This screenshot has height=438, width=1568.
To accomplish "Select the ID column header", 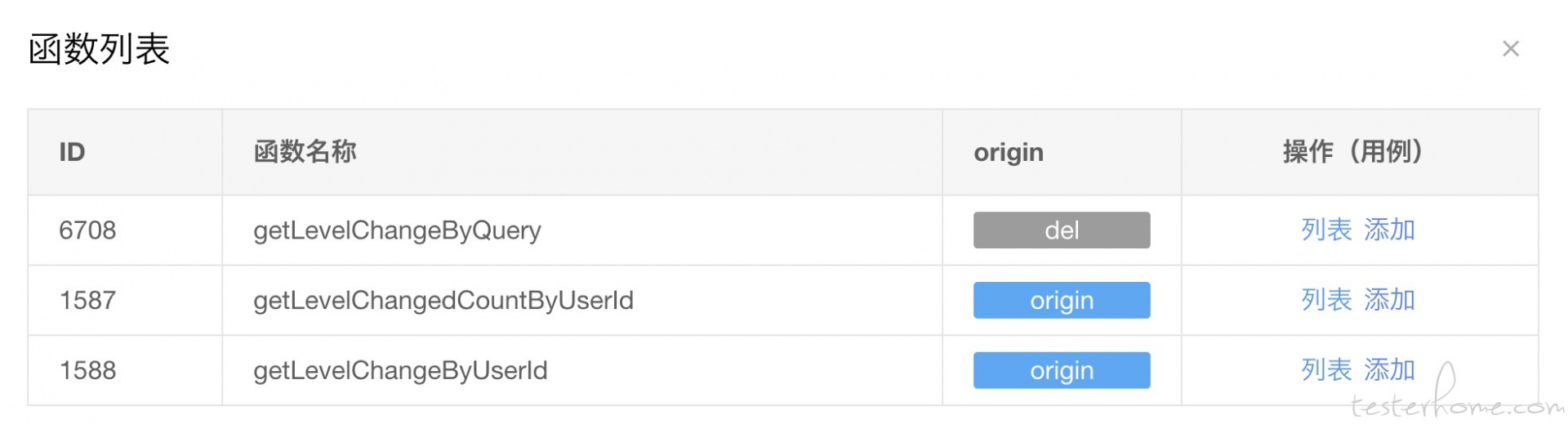I will click(x=72, y=152).
